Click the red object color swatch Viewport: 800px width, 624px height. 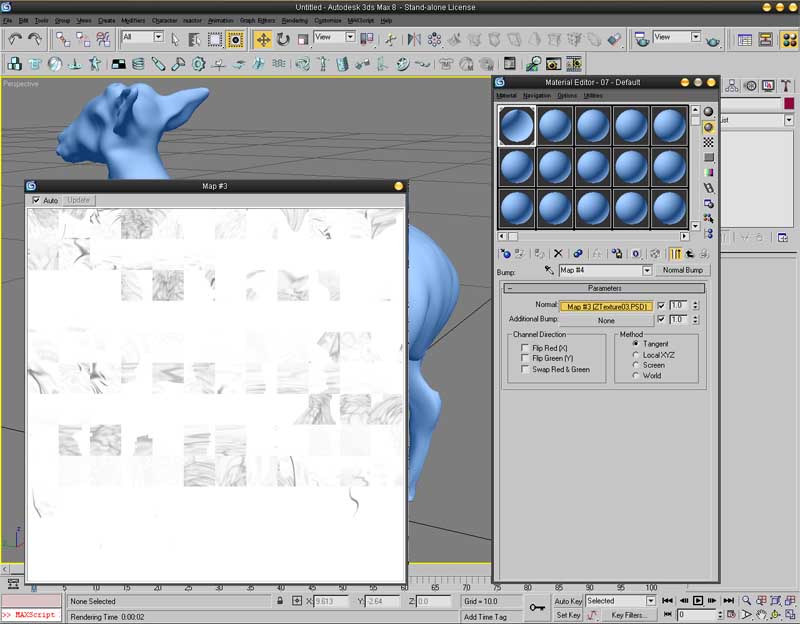(789, 104)
